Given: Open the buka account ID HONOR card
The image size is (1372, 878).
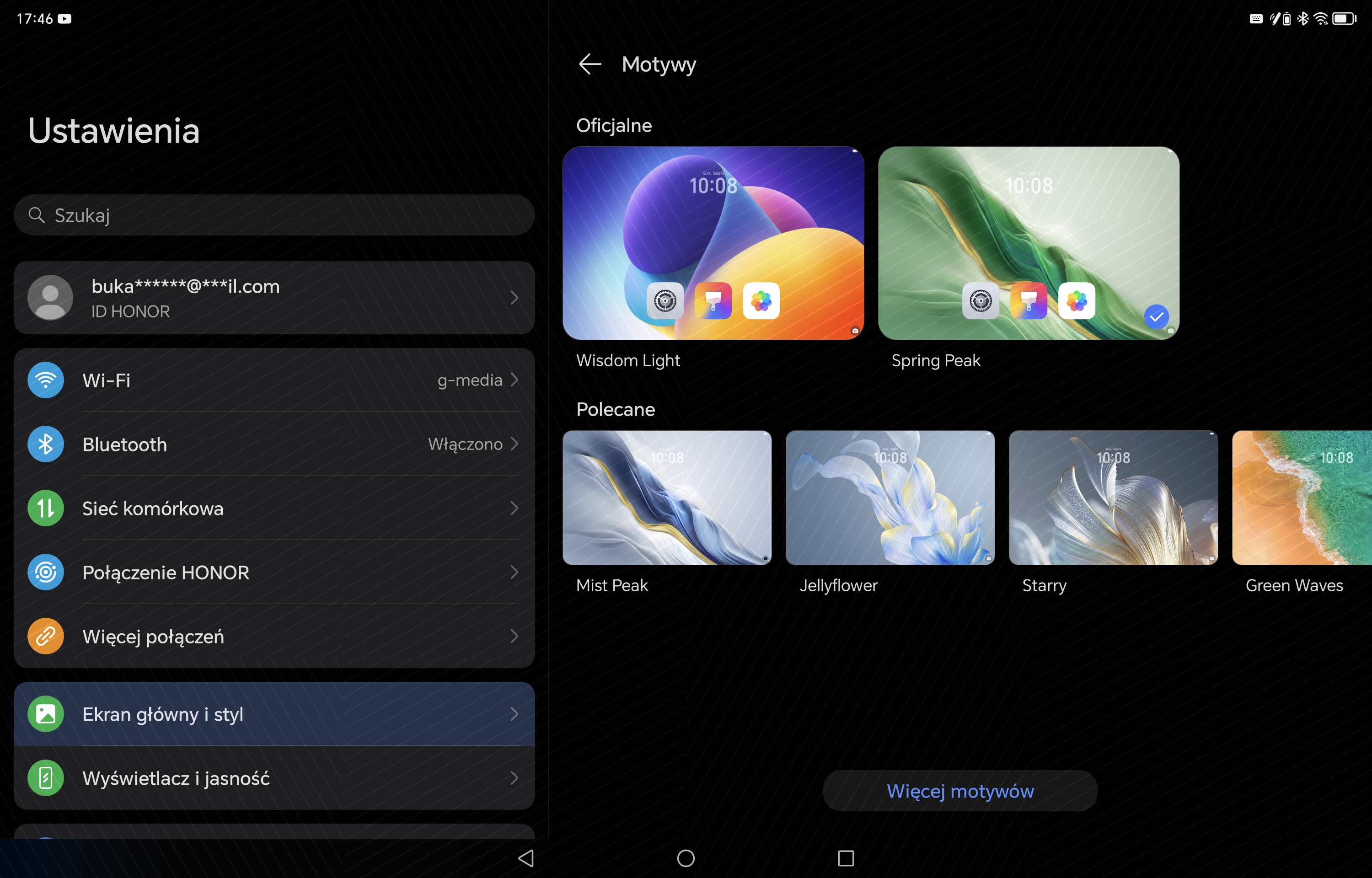Looking at the screenshot, I should 274,298.
